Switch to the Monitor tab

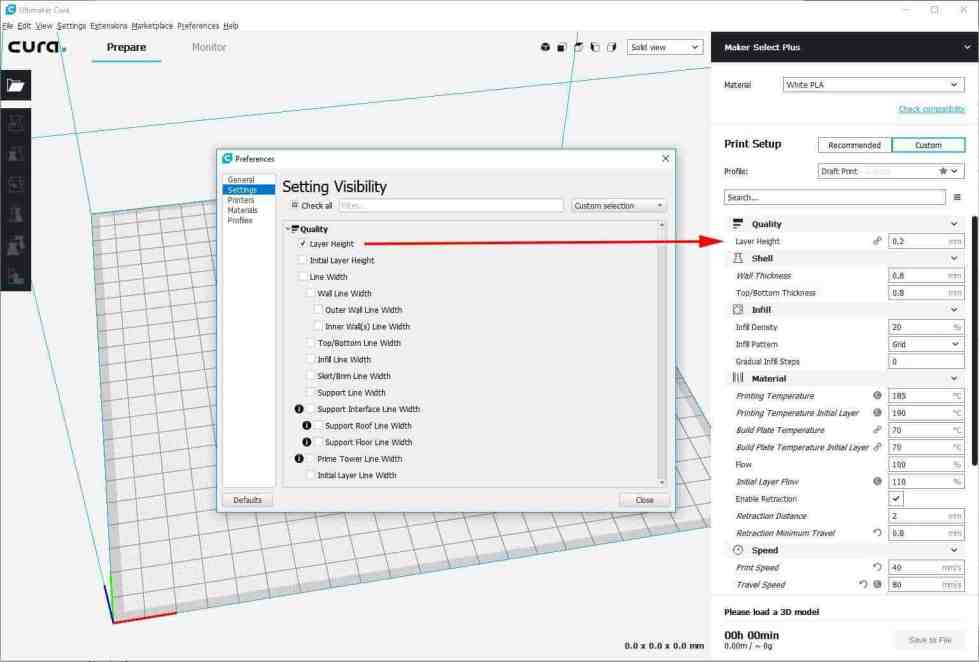point(209,47)
